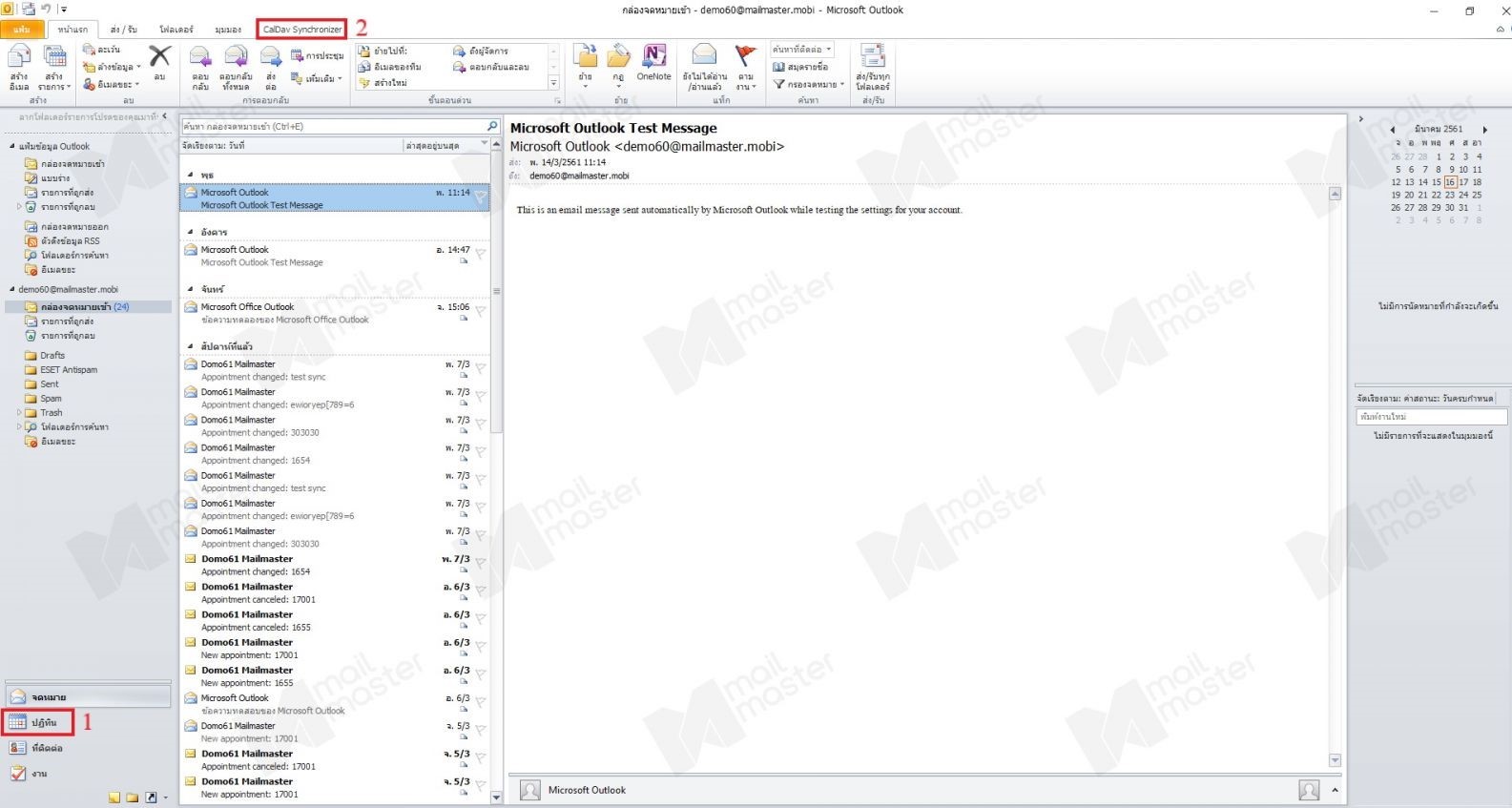Flag the 'Appointment canceled: 1655' message

pyautogui.click(x=481, y=618)
